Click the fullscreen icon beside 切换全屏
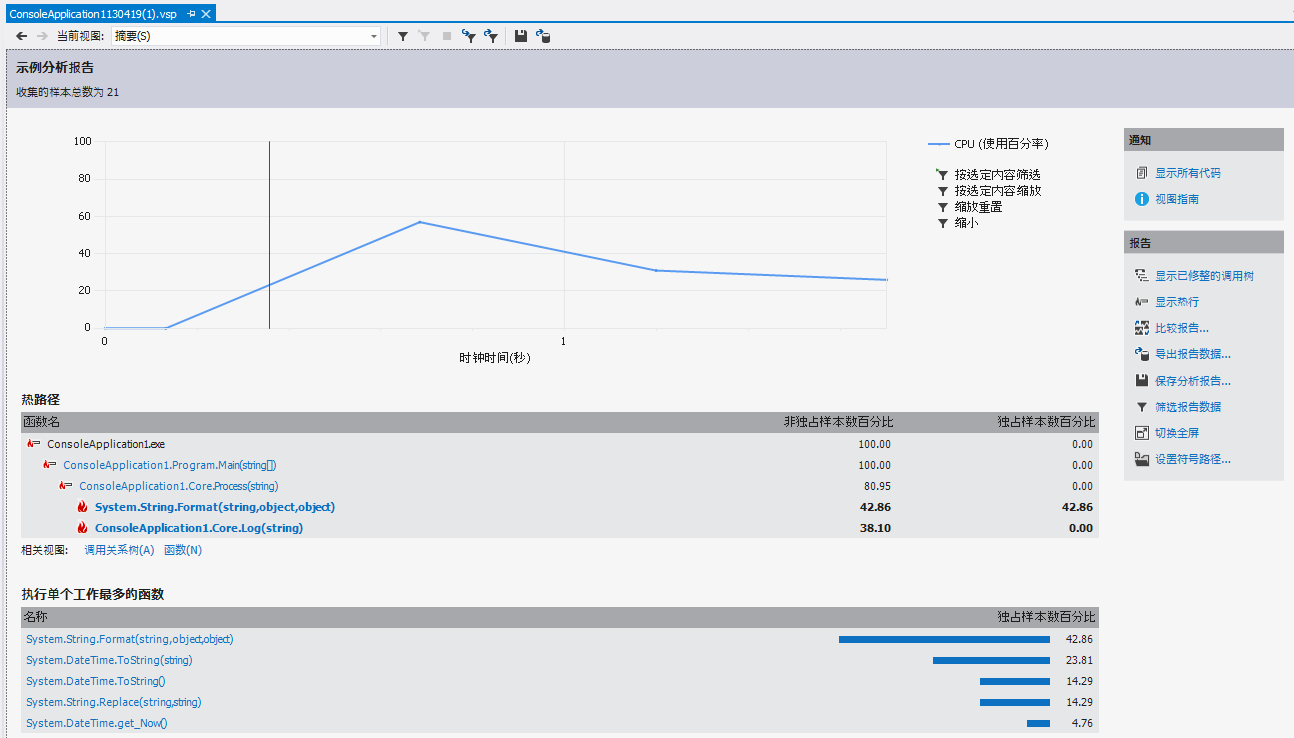1294x738 pixels. click(1142, 433)
